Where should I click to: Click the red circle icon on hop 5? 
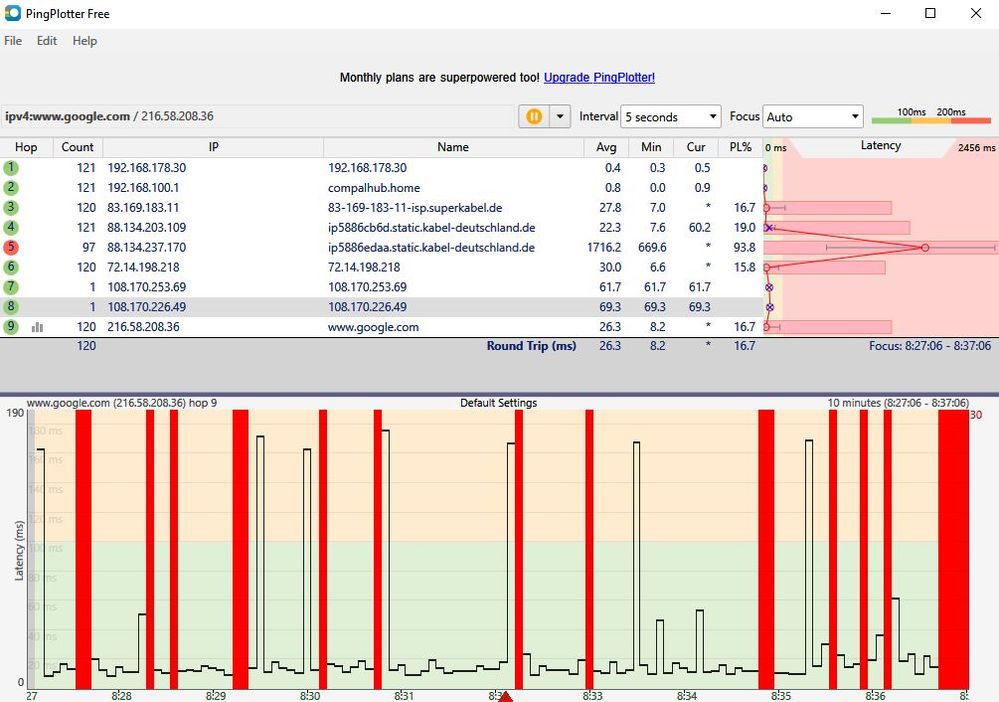(13, 247)
